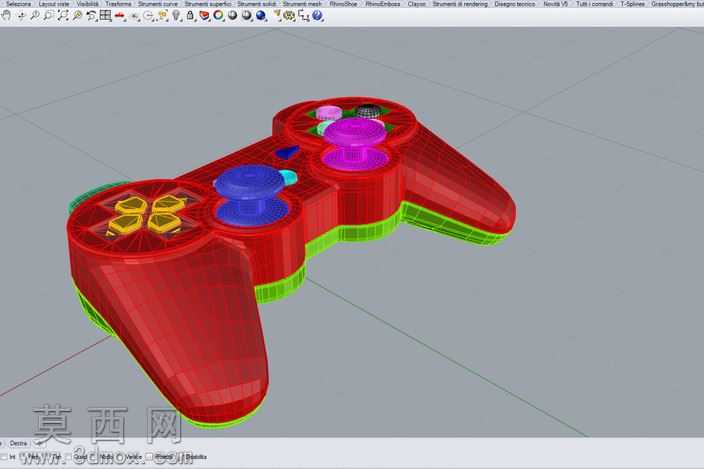Open the Seleziona toolbar tab
Screen dimensions: 704x469
coord(18,4)
